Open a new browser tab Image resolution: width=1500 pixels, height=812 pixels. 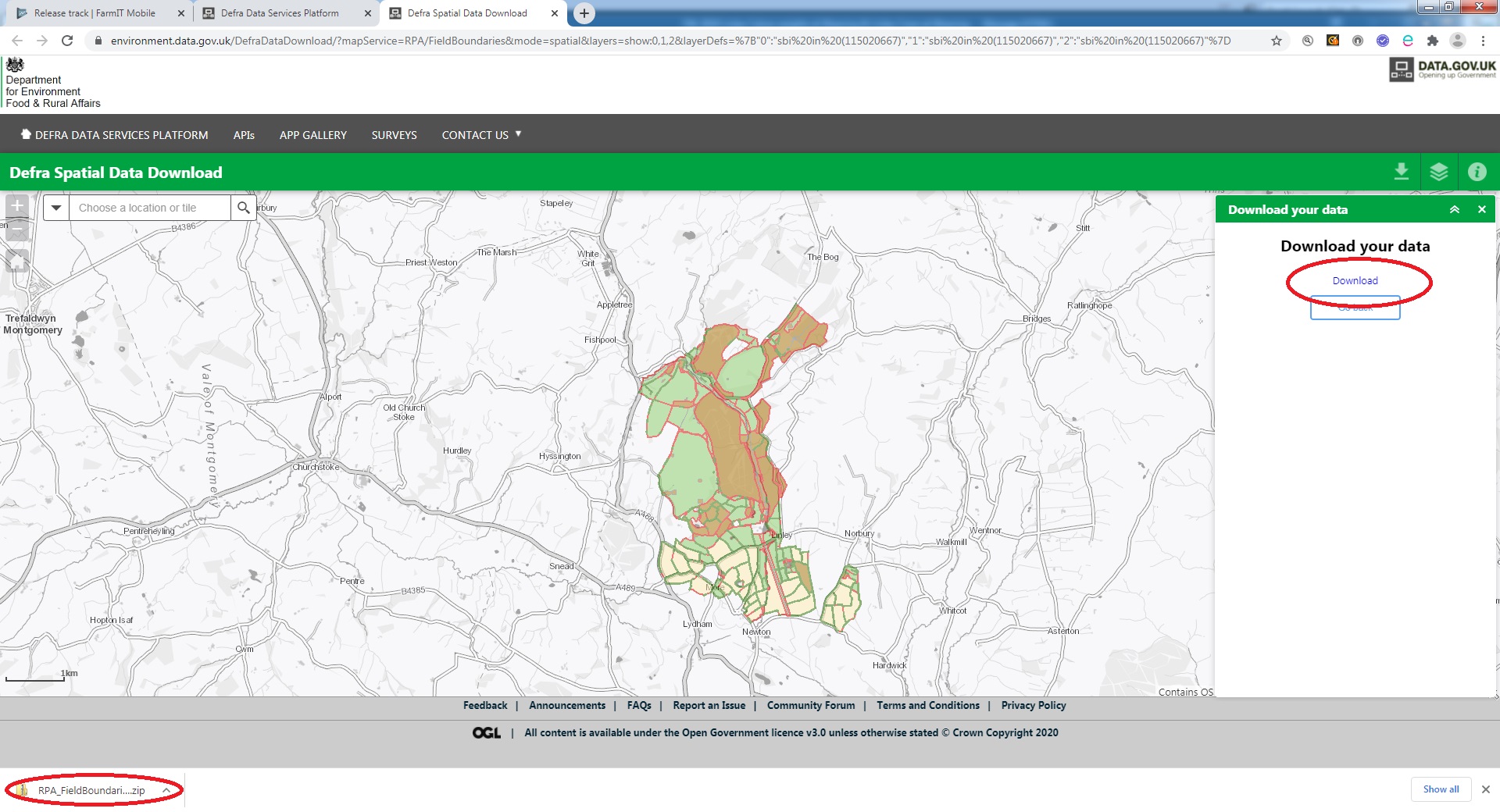click(x=584, y=13)
